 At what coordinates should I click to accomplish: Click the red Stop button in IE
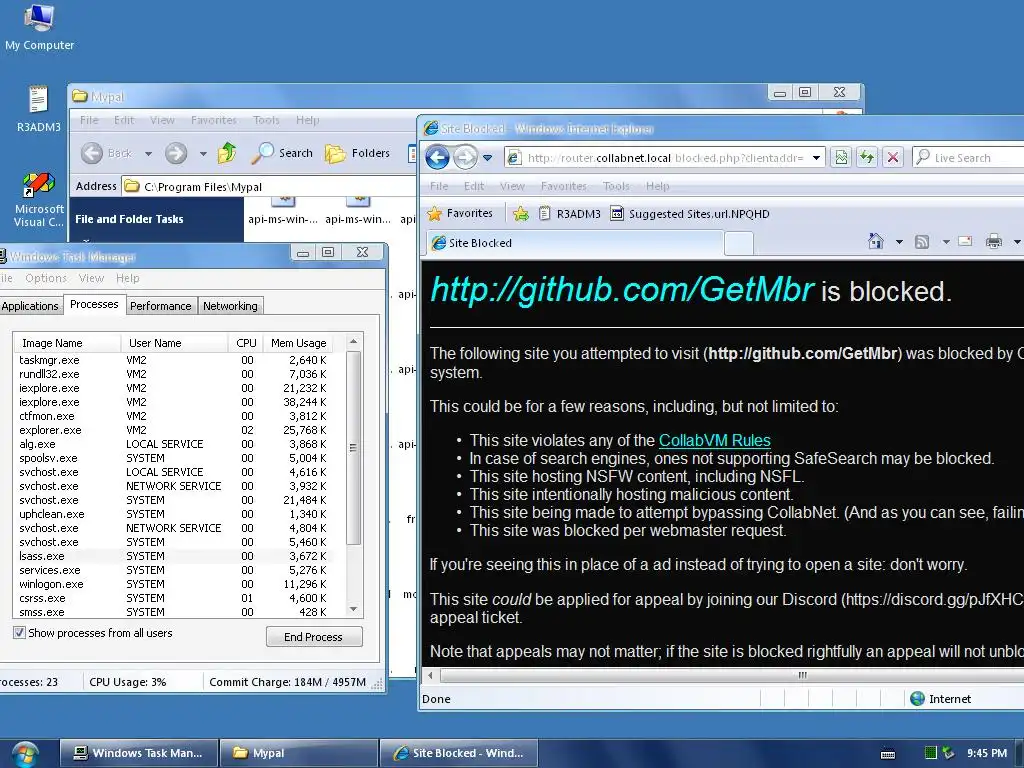point(893,157)
